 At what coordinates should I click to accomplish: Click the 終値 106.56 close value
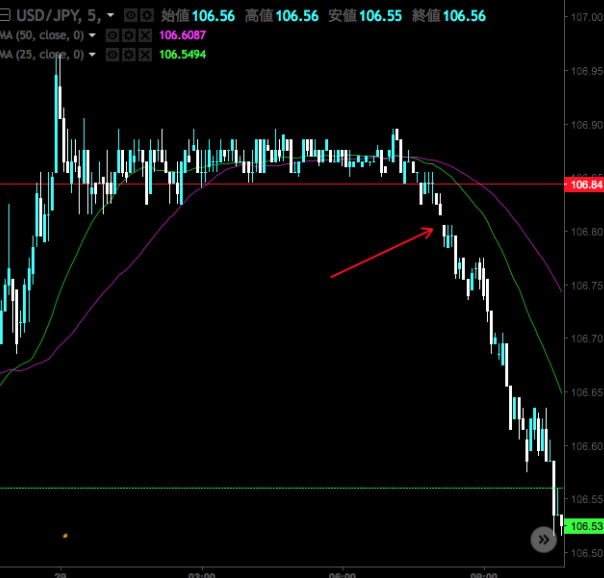click(449, 16)
